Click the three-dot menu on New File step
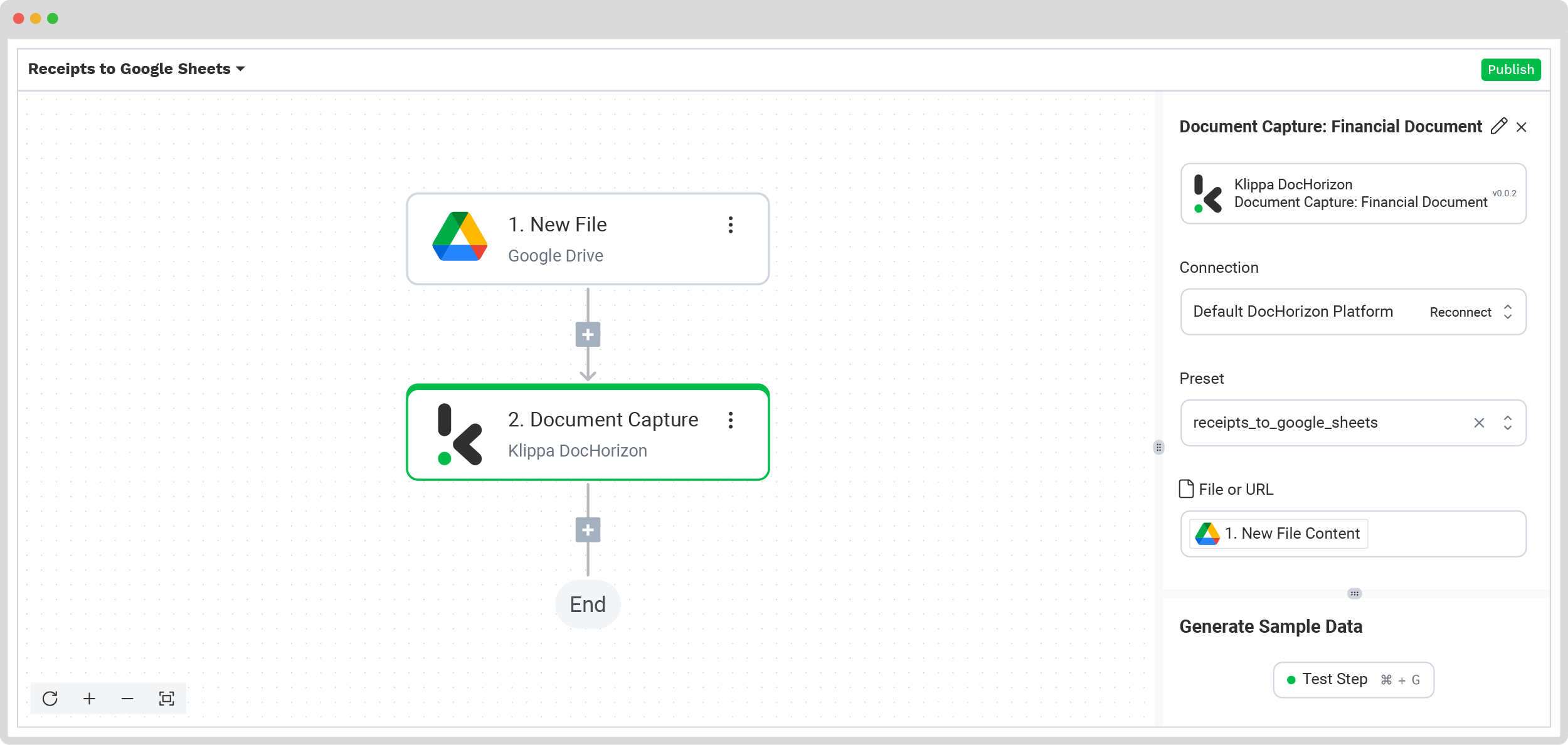Viewport: 1568px width, 745px height. tap(730, 224)
